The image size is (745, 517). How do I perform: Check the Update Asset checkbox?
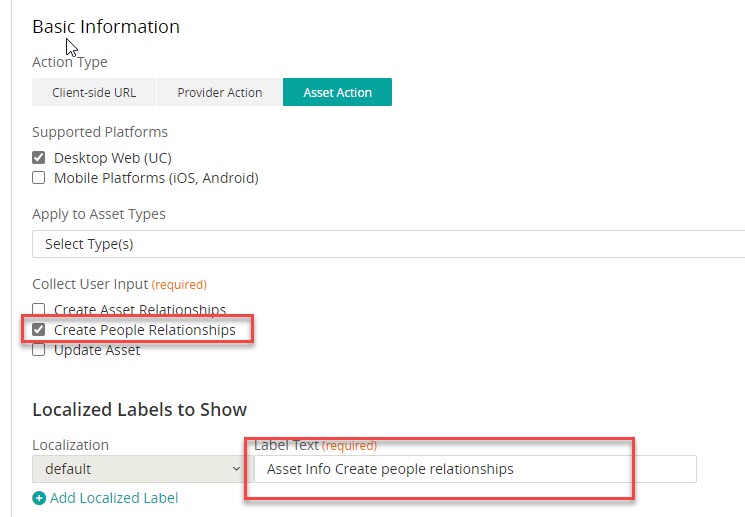pos(39,350)
